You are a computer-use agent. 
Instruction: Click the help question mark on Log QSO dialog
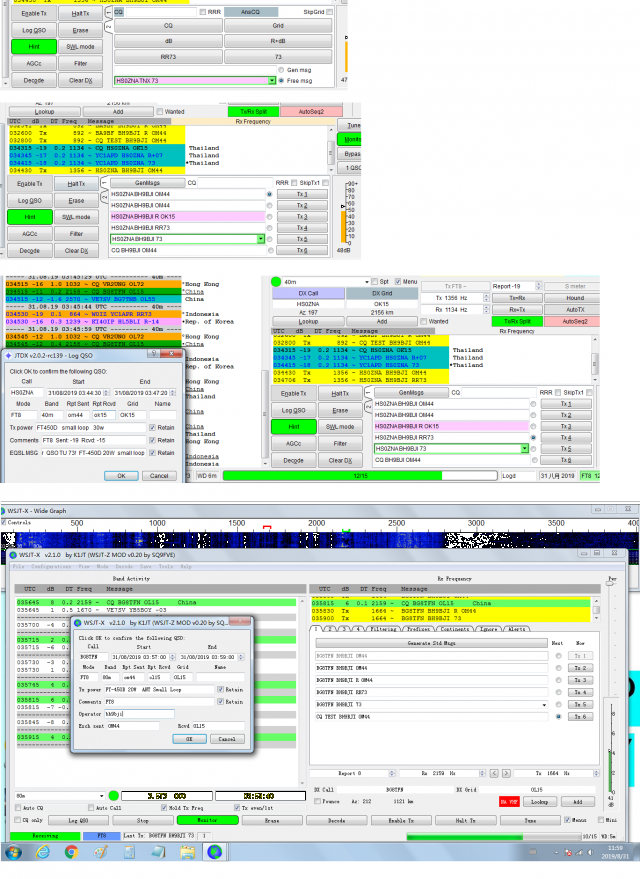click(x=154, y=354)
